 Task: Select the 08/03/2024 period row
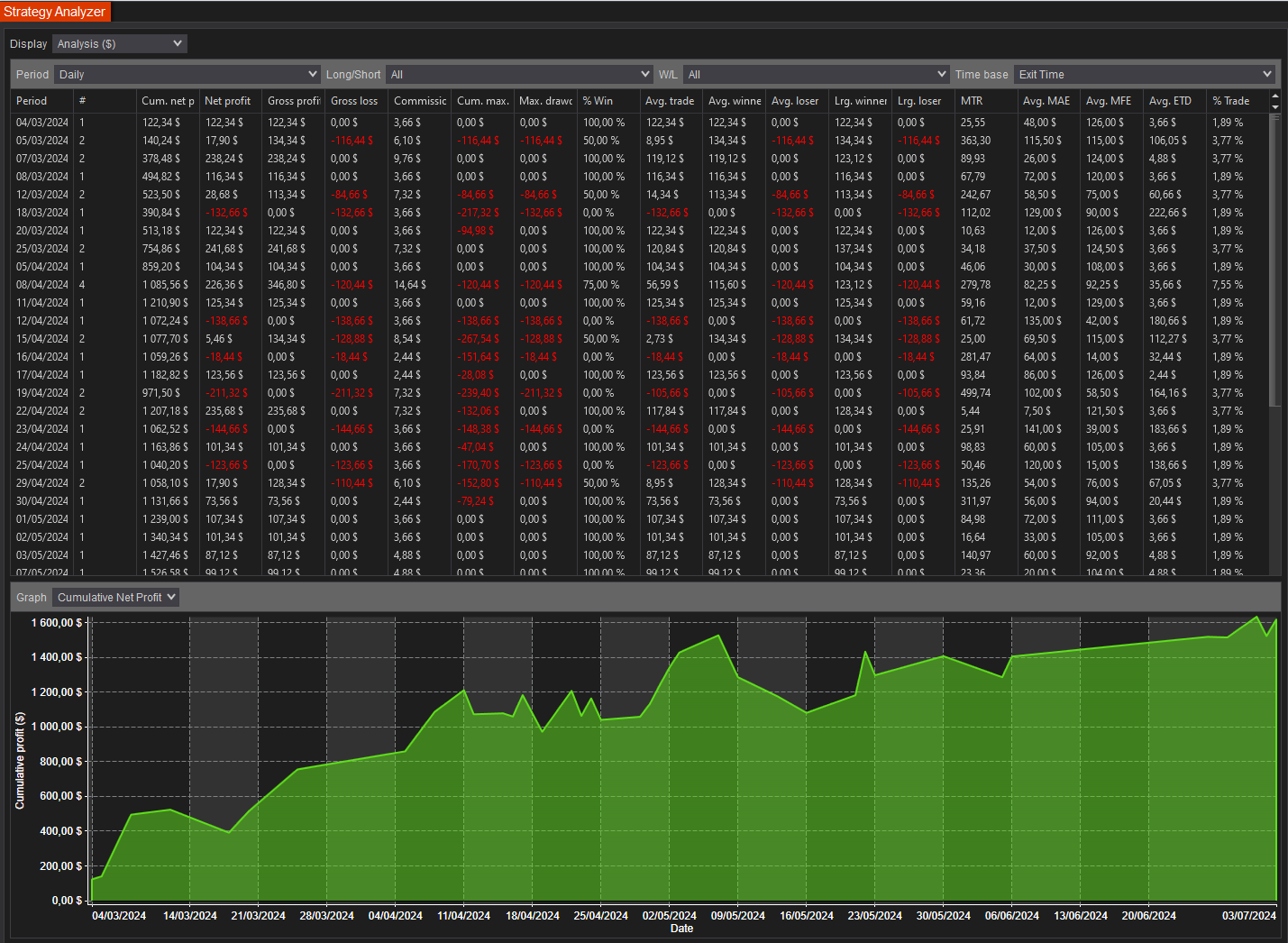[640, 177]
